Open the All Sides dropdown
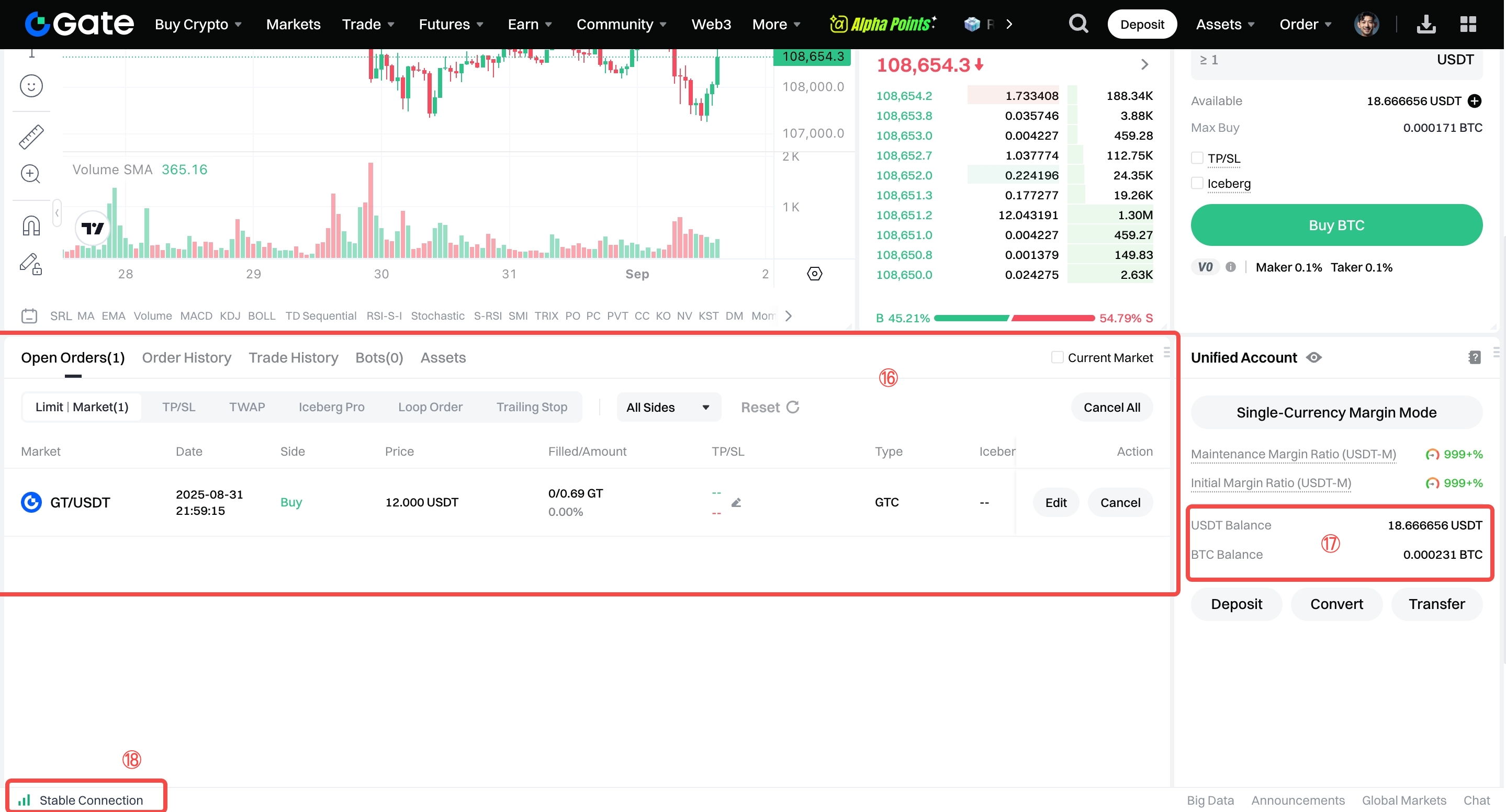Screen dimensions: 1506x812 [x=668, y=408]
